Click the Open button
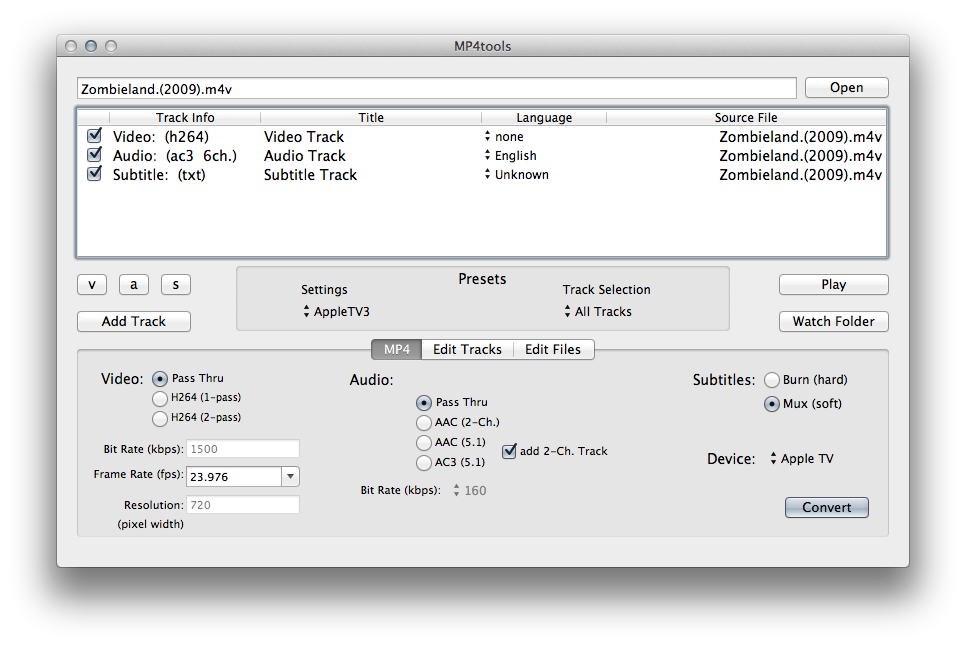 [846, 87]
